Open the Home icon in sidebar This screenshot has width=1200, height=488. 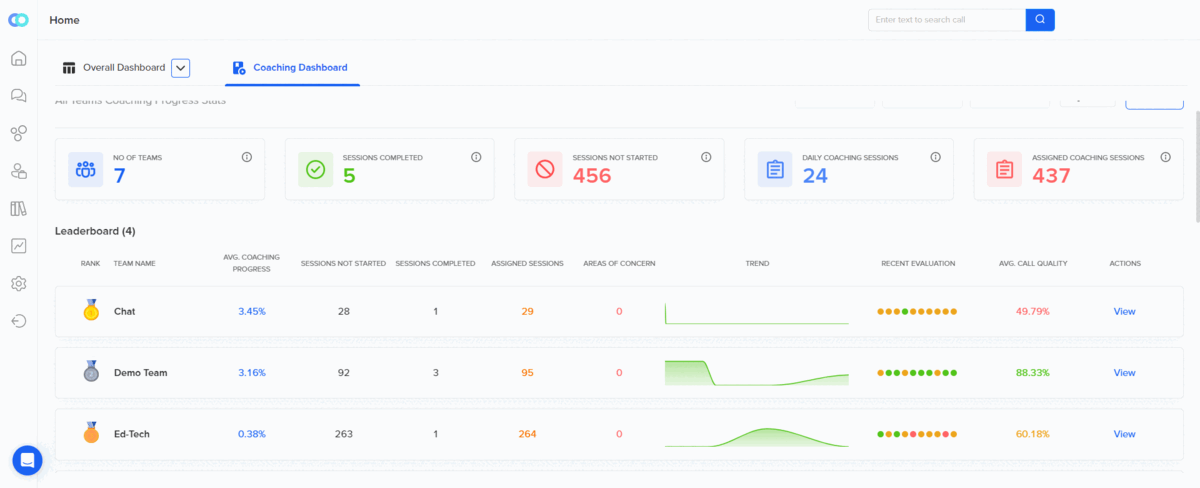18,58
